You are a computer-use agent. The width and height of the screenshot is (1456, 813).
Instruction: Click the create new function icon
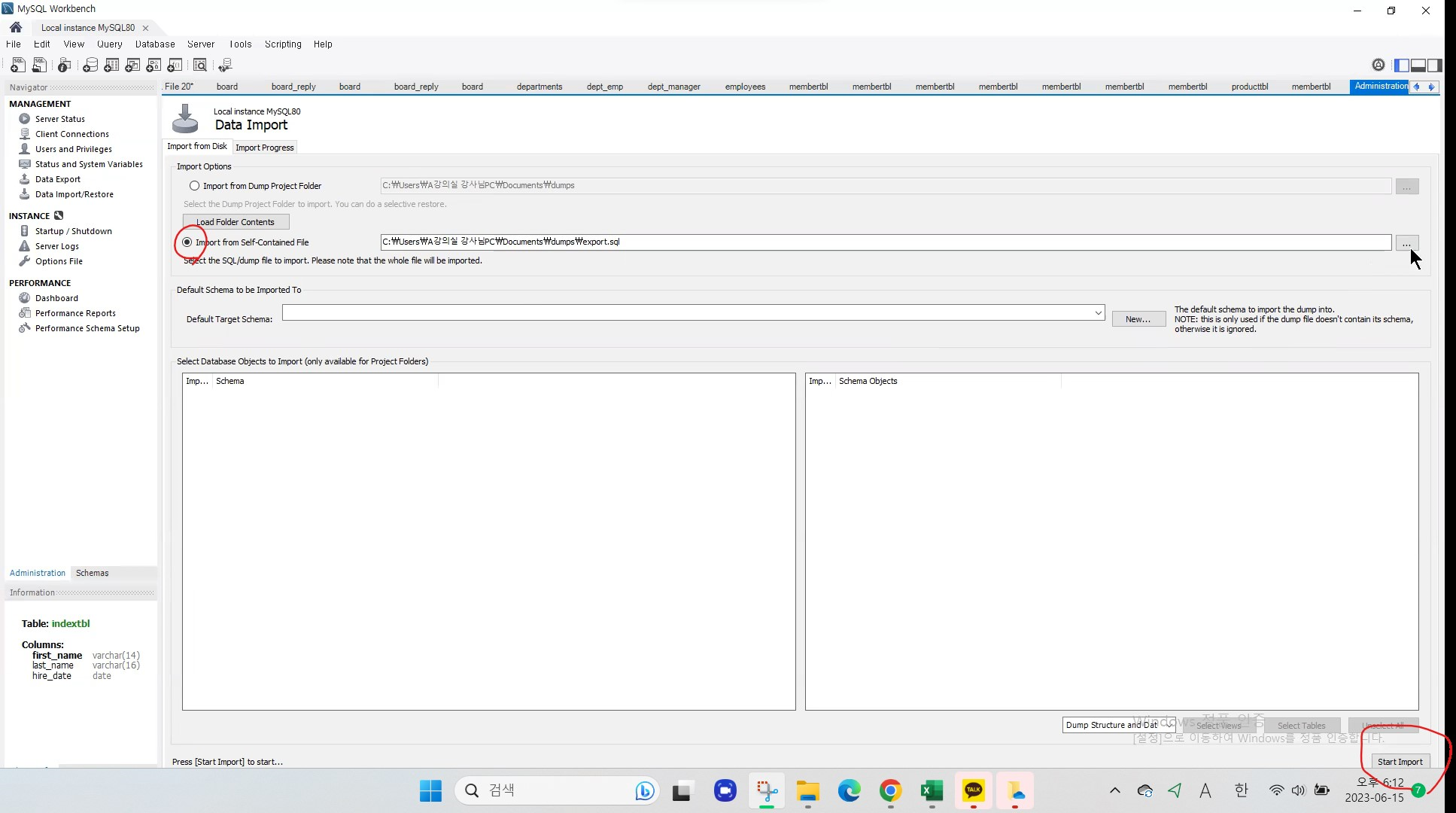[x=175, y=65]
